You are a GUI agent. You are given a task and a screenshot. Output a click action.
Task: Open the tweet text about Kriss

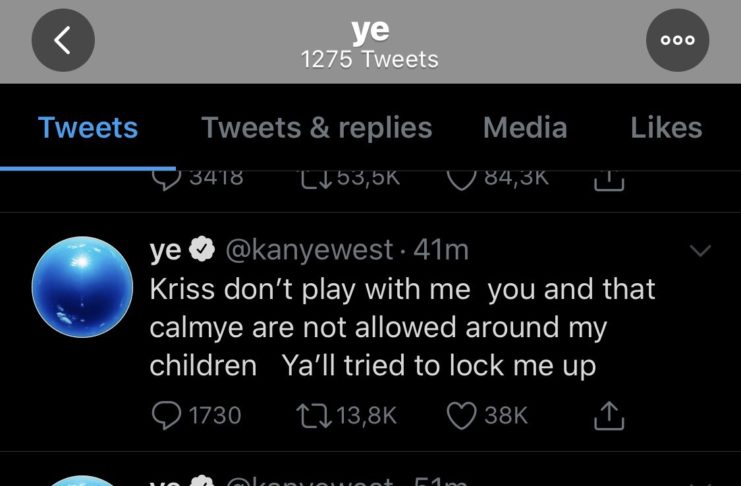point(402,328)
